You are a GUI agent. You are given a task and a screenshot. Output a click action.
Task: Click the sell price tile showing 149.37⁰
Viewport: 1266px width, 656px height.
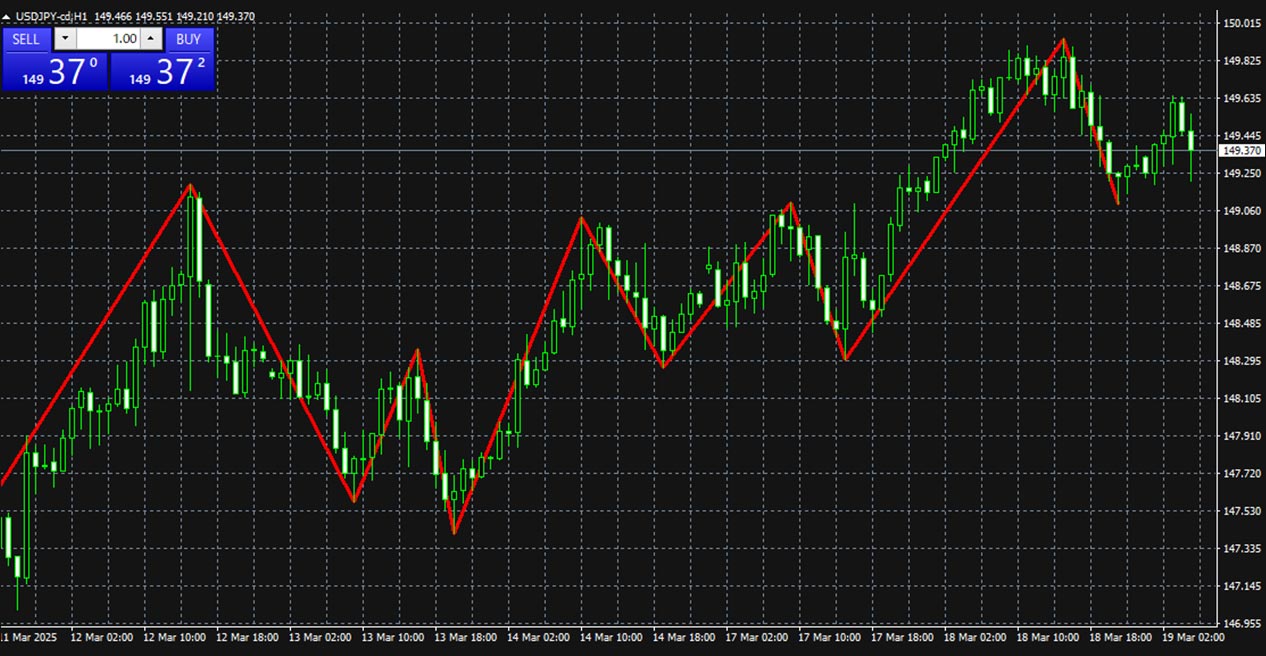pyautogui.click(x=54, y=72)
